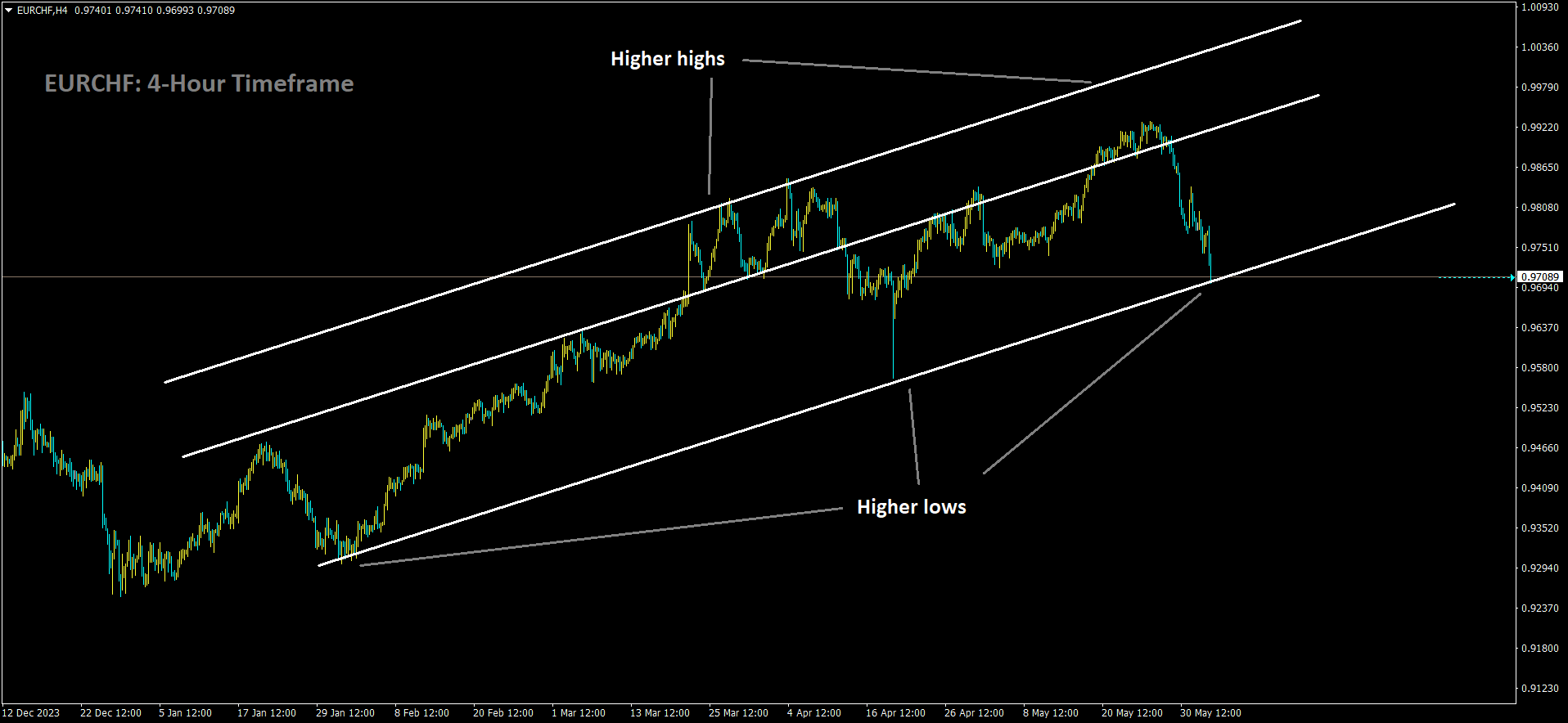Click price axis label 0.99790

click(1539, 87)
